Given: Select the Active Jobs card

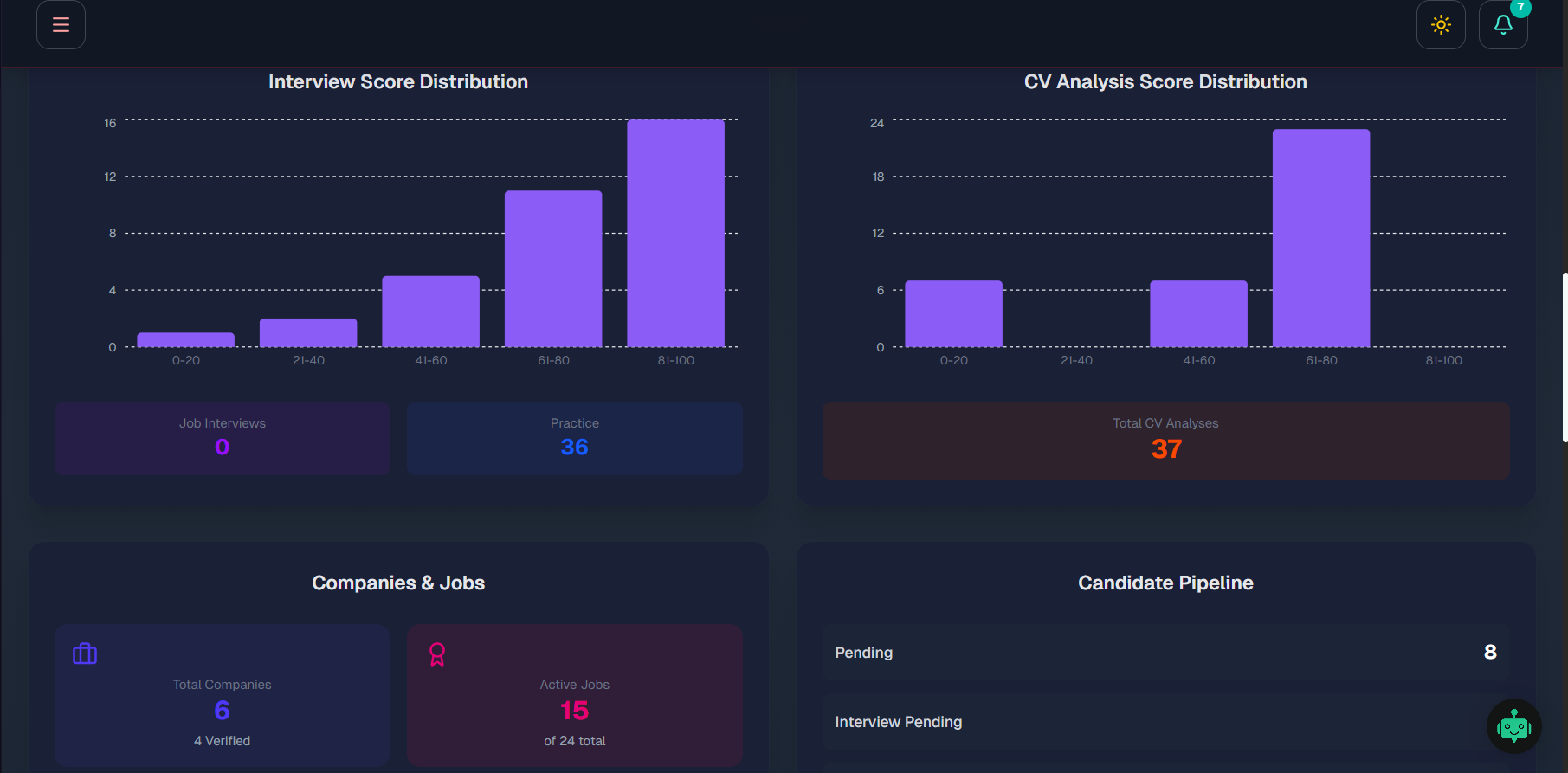Looking at the screenshot, I should coord(575,696).
